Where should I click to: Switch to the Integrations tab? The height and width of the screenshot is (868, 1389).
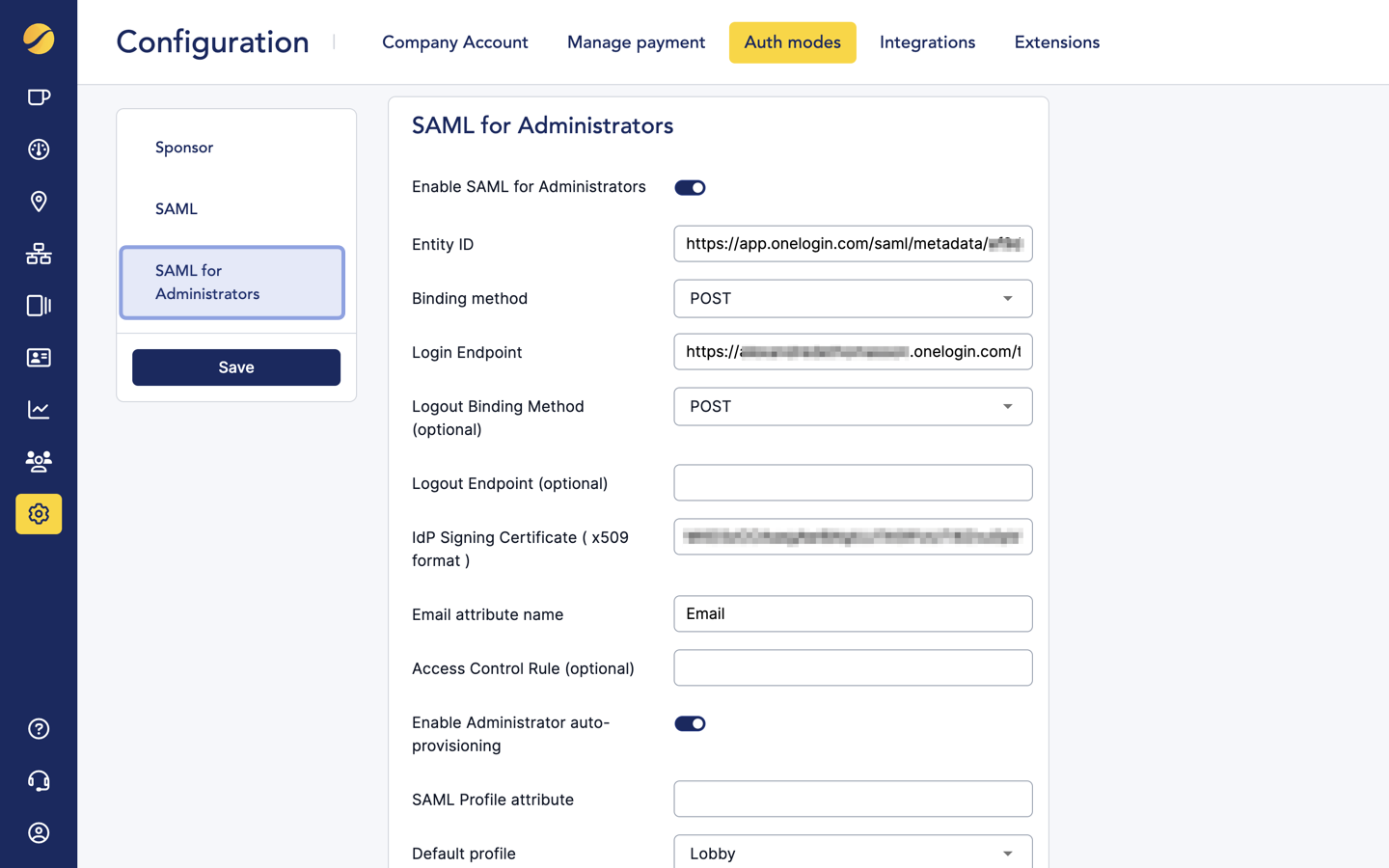[927, 42]
